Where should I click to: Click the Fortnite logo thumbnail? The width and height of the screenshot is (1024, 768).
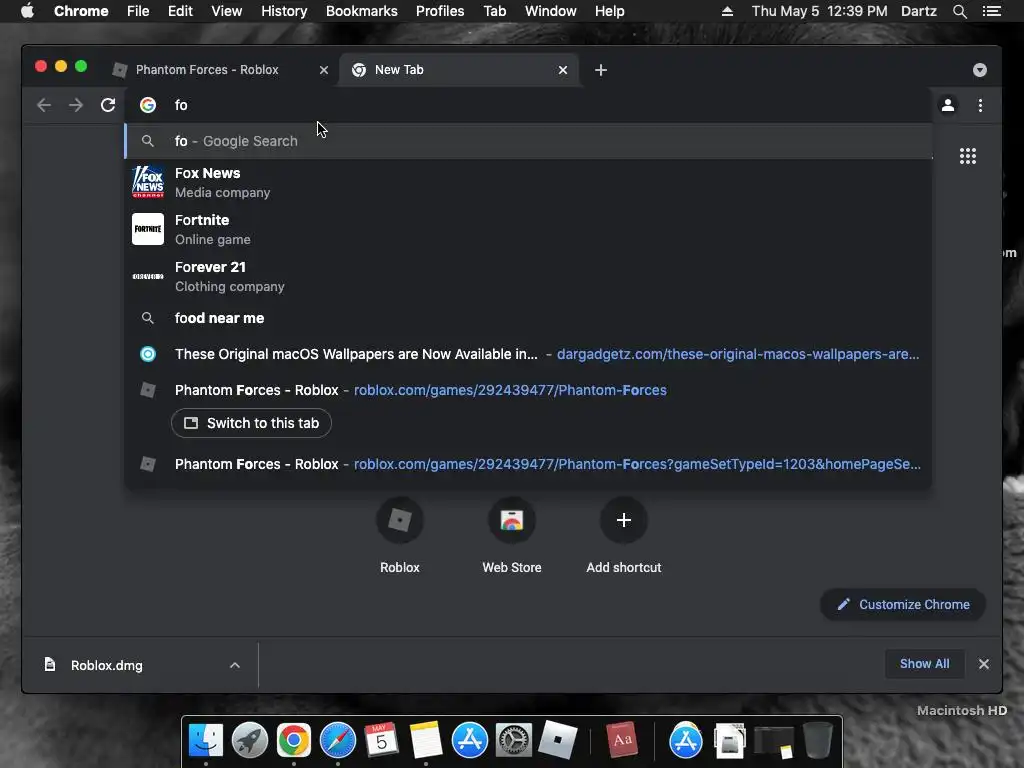click(148, 229)
